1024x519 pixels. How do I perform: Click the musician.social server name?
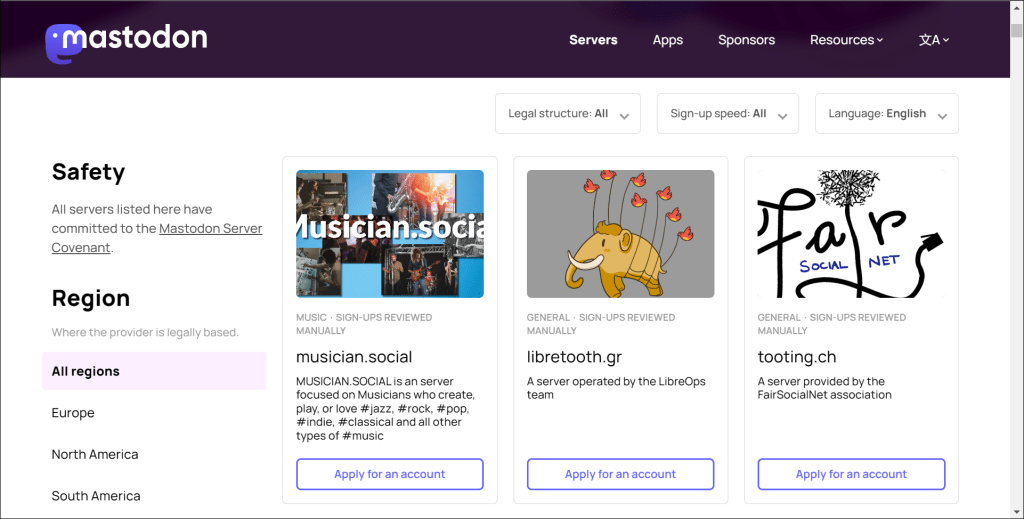click(x=354, y=357)
